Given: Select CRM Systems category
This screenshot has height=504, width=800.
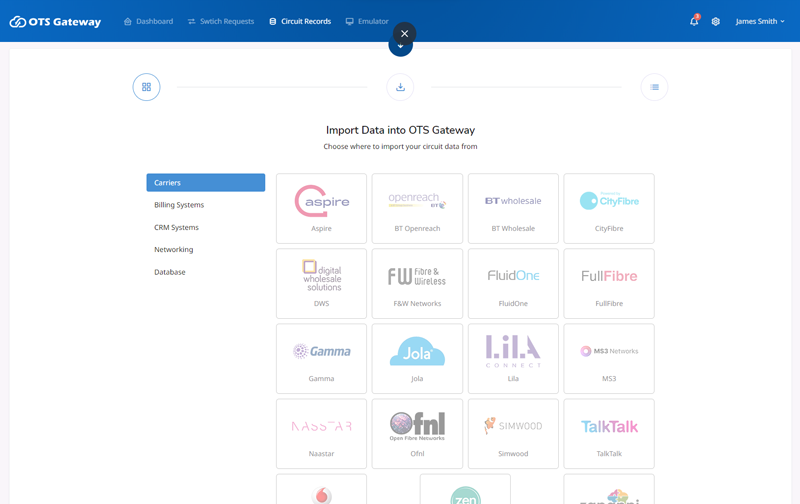Looking at the screenshot, I should click(x=206, y=228).
